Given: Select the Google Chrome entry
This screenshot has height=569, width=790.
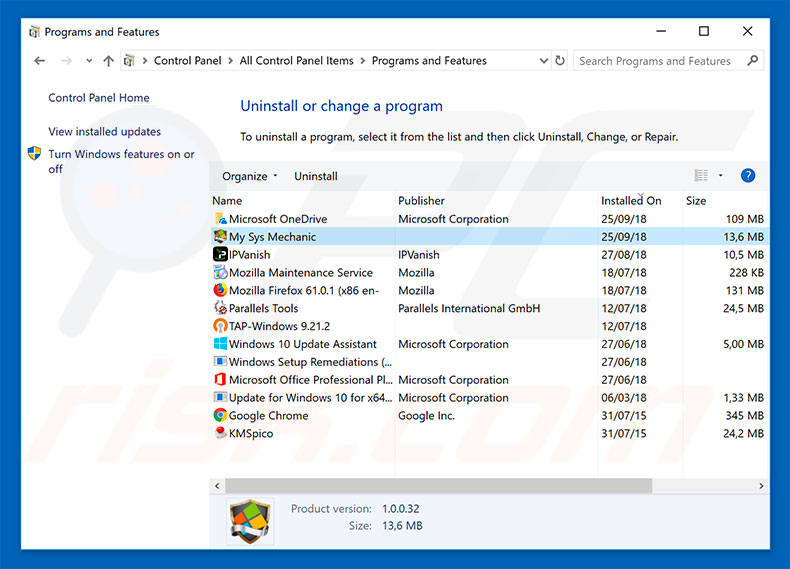Looking at the screenshot, I should [489, 415].
